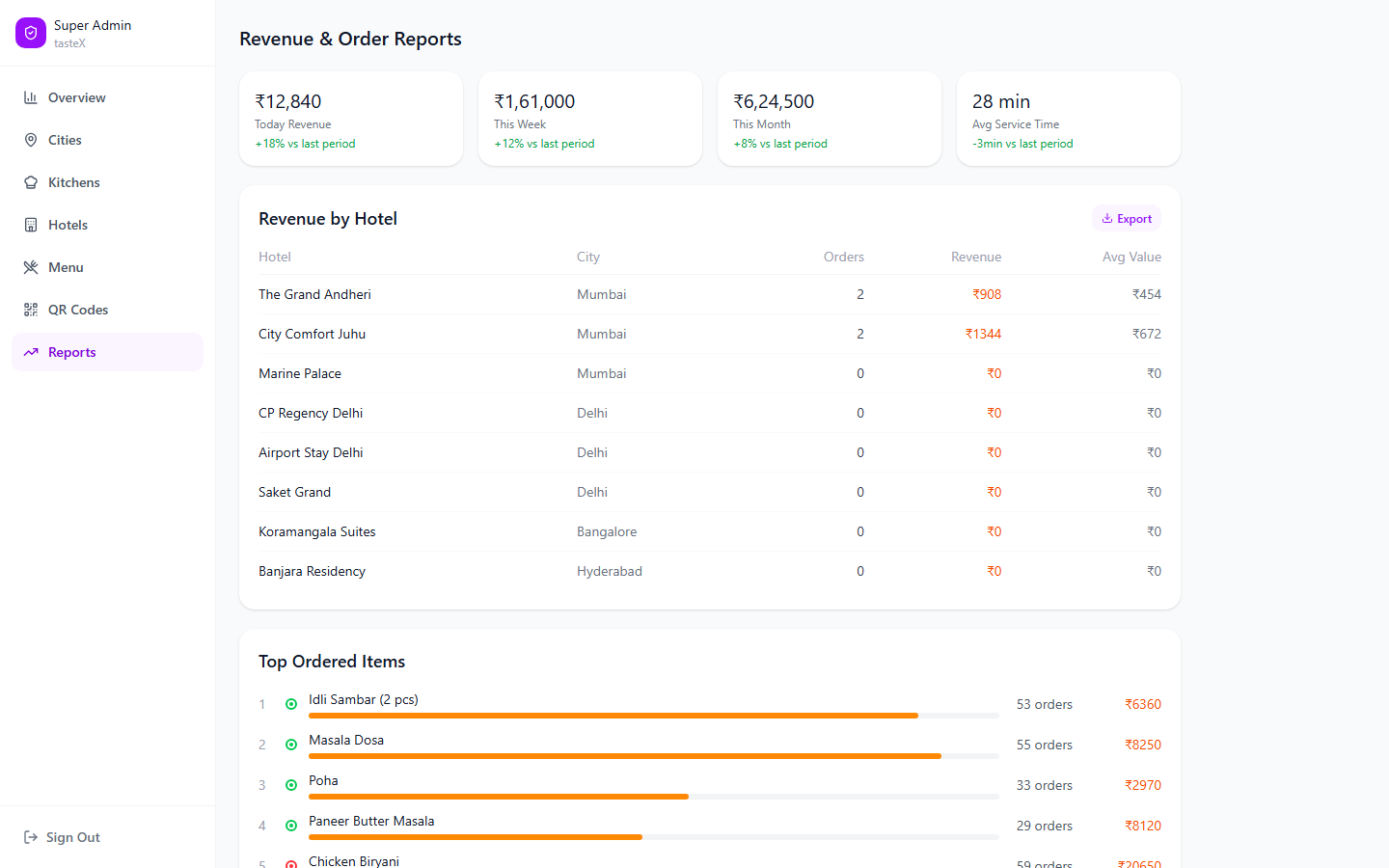Select the Reports sidebar item

coord(107,352)
